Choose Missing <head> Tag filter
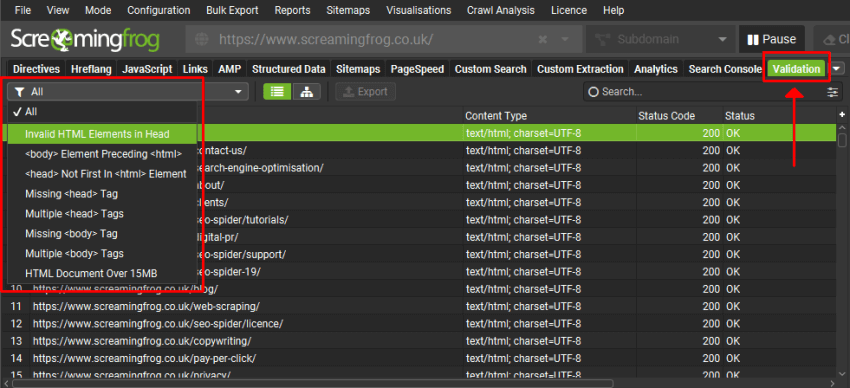850x388 pixels. point(102,193)
